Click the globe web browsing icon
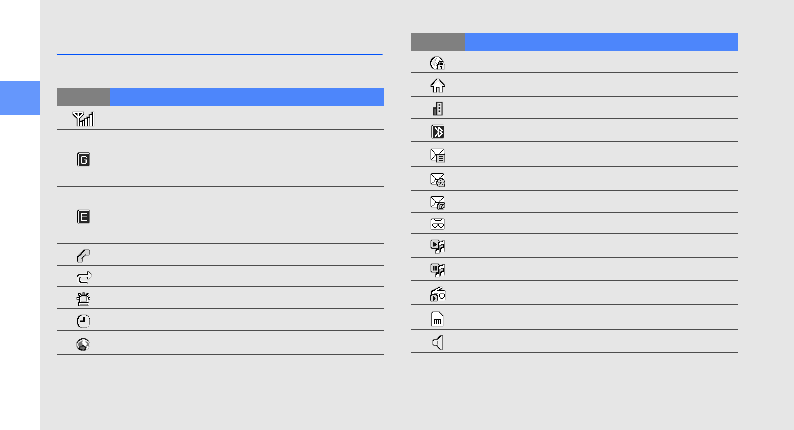This screenshot has width=794, height=430. (x=83, y=343)
